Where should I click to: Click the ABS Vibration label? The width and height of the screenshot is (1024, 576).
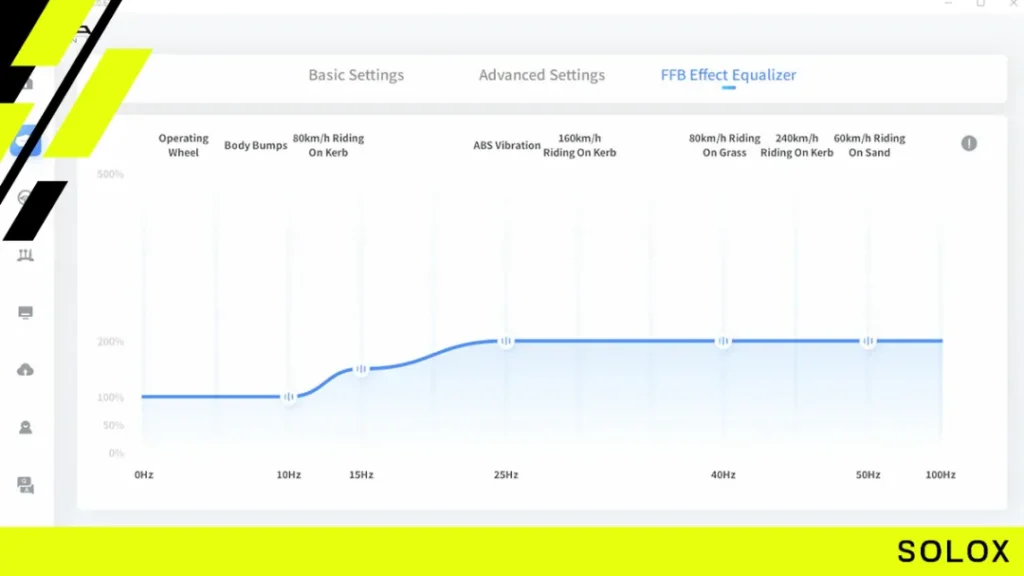pos(507,145)
